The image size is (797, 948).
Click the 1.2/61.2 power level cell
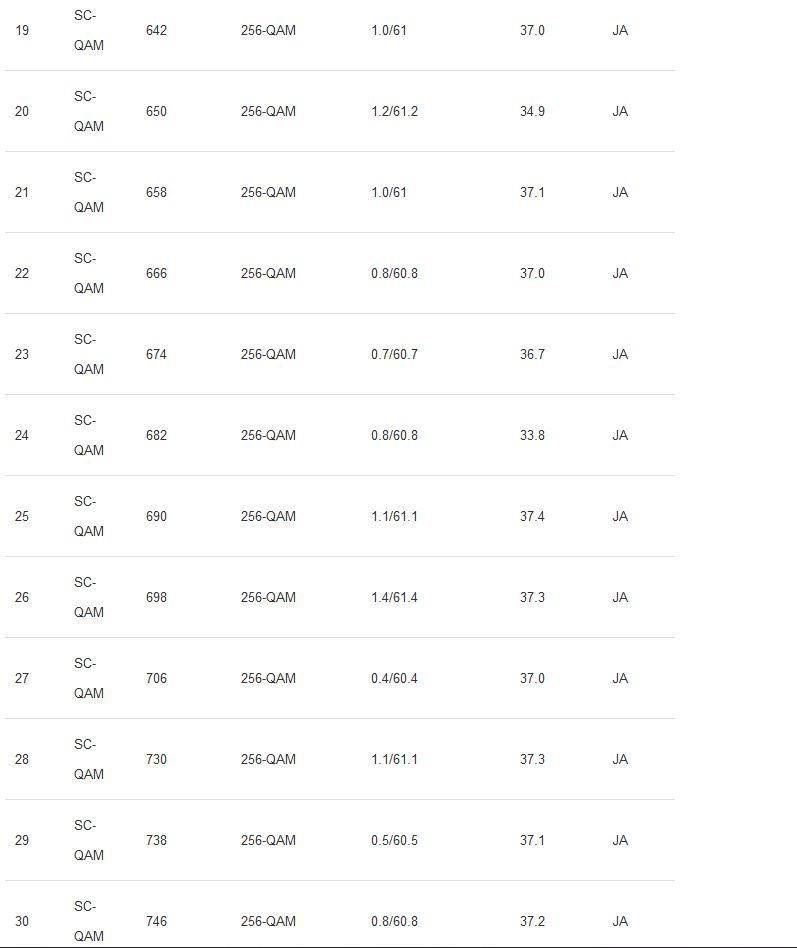[394, 111]
